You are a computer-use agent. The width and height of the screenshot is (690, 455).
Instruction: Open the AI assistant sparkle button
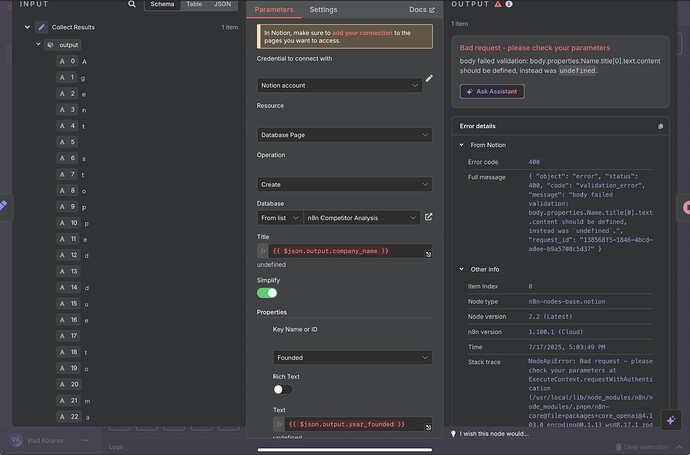point(671,420)
